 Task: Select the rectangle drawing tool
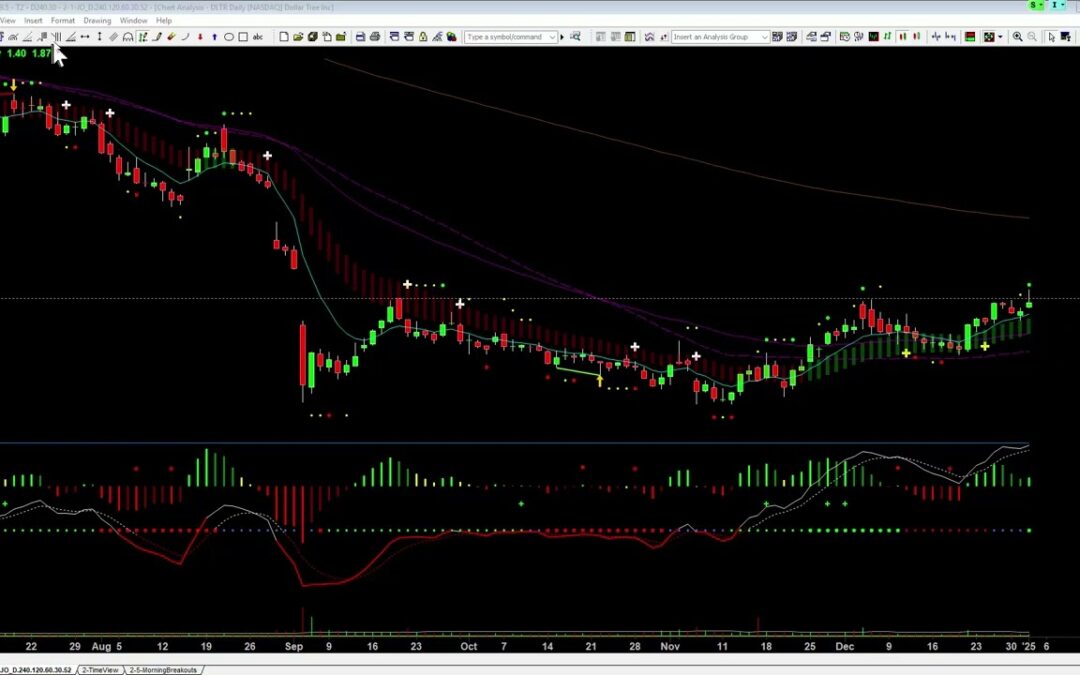243,37
